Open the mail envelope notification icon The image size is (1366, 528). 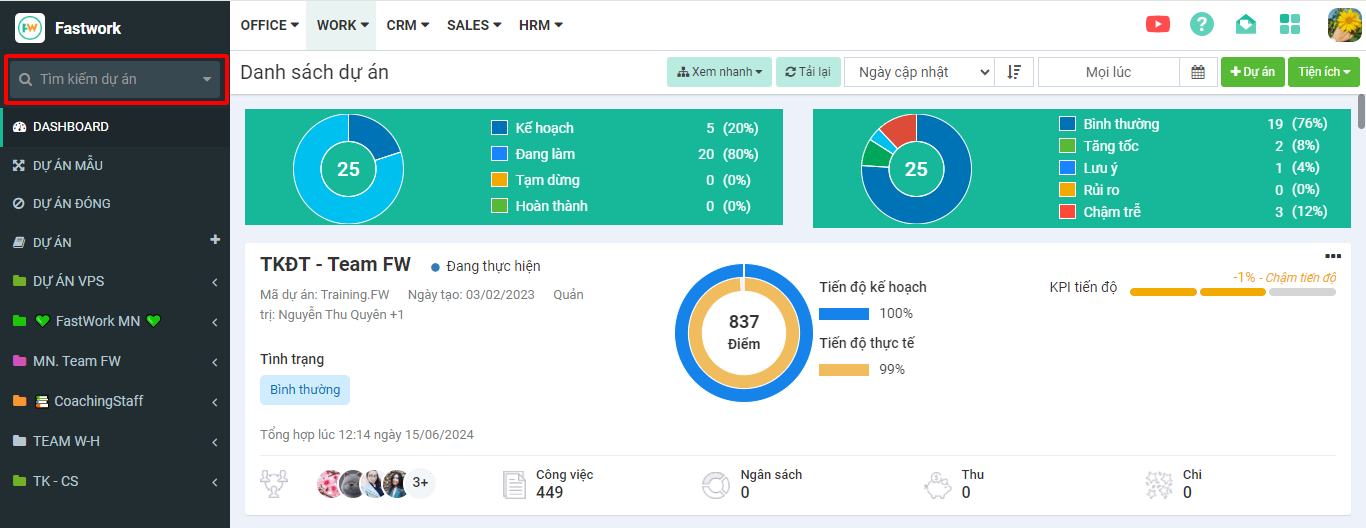[1246, 25]
